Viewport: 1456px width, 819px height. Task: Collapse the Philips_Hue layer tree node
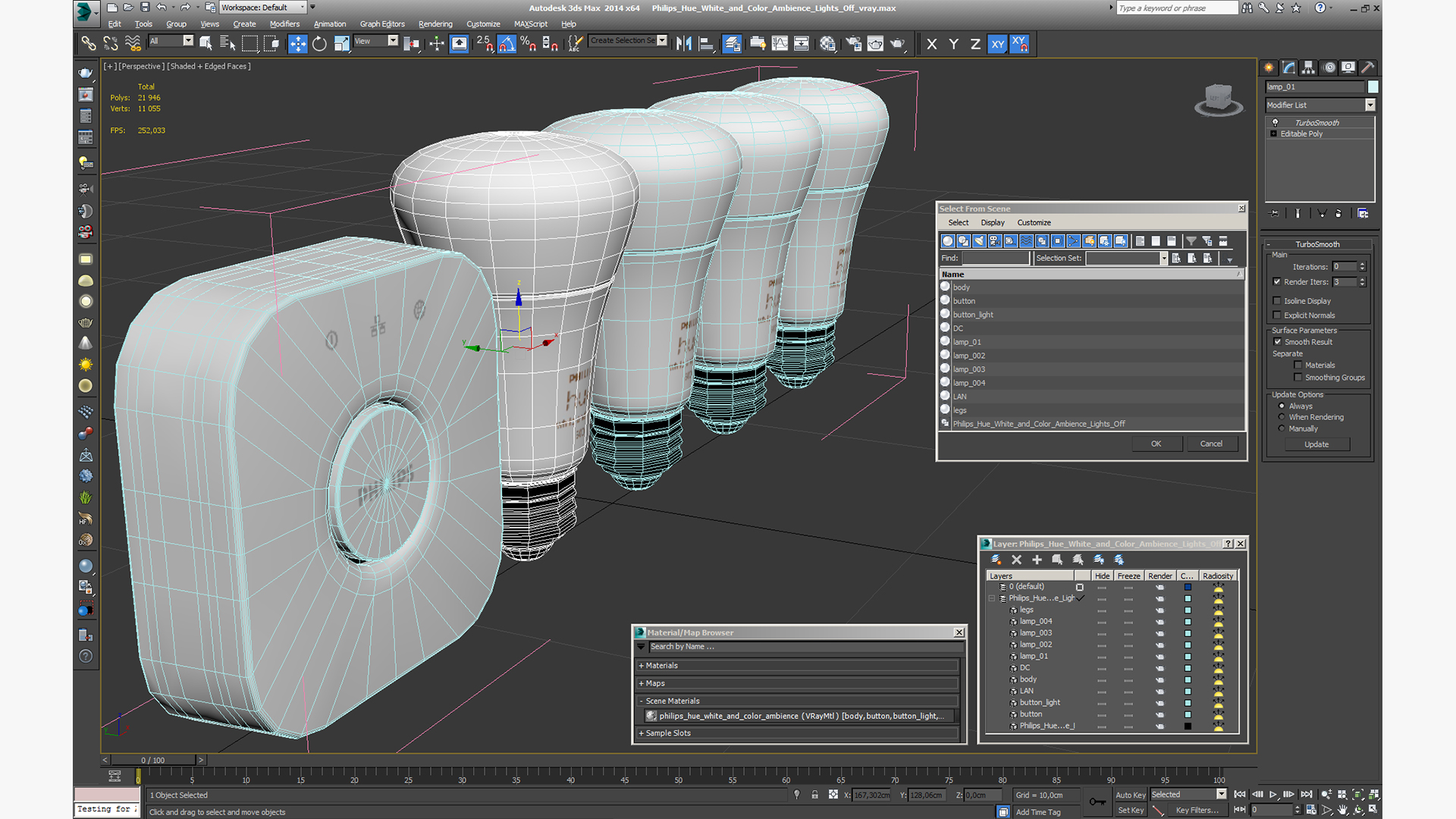pos(991,598)
